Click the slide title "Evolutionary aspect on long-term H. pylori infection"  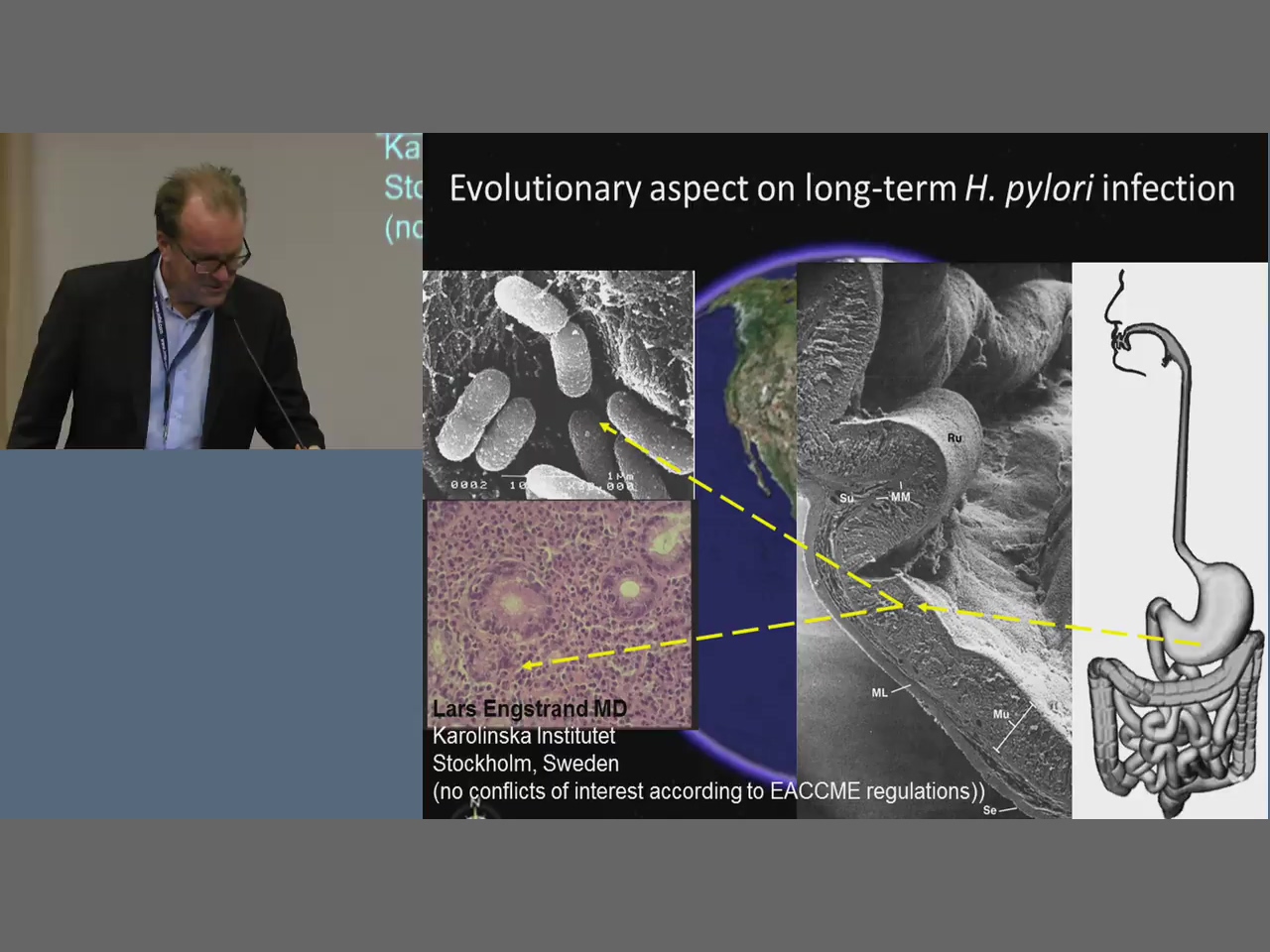click(842, 187)
